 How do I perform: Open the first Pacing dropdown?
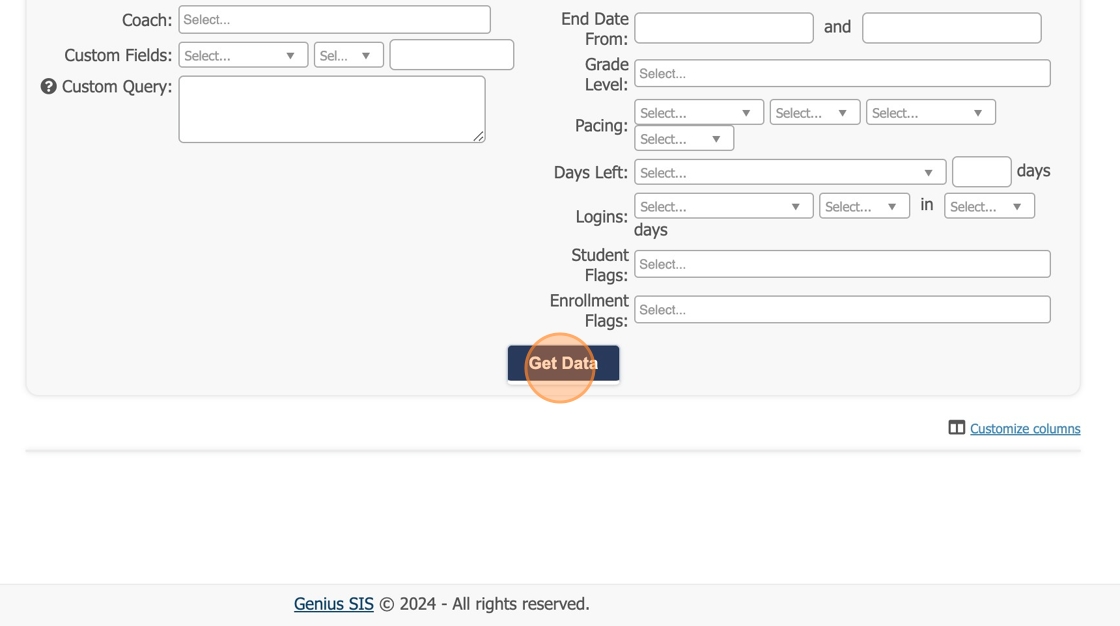(x=698, y=113)
